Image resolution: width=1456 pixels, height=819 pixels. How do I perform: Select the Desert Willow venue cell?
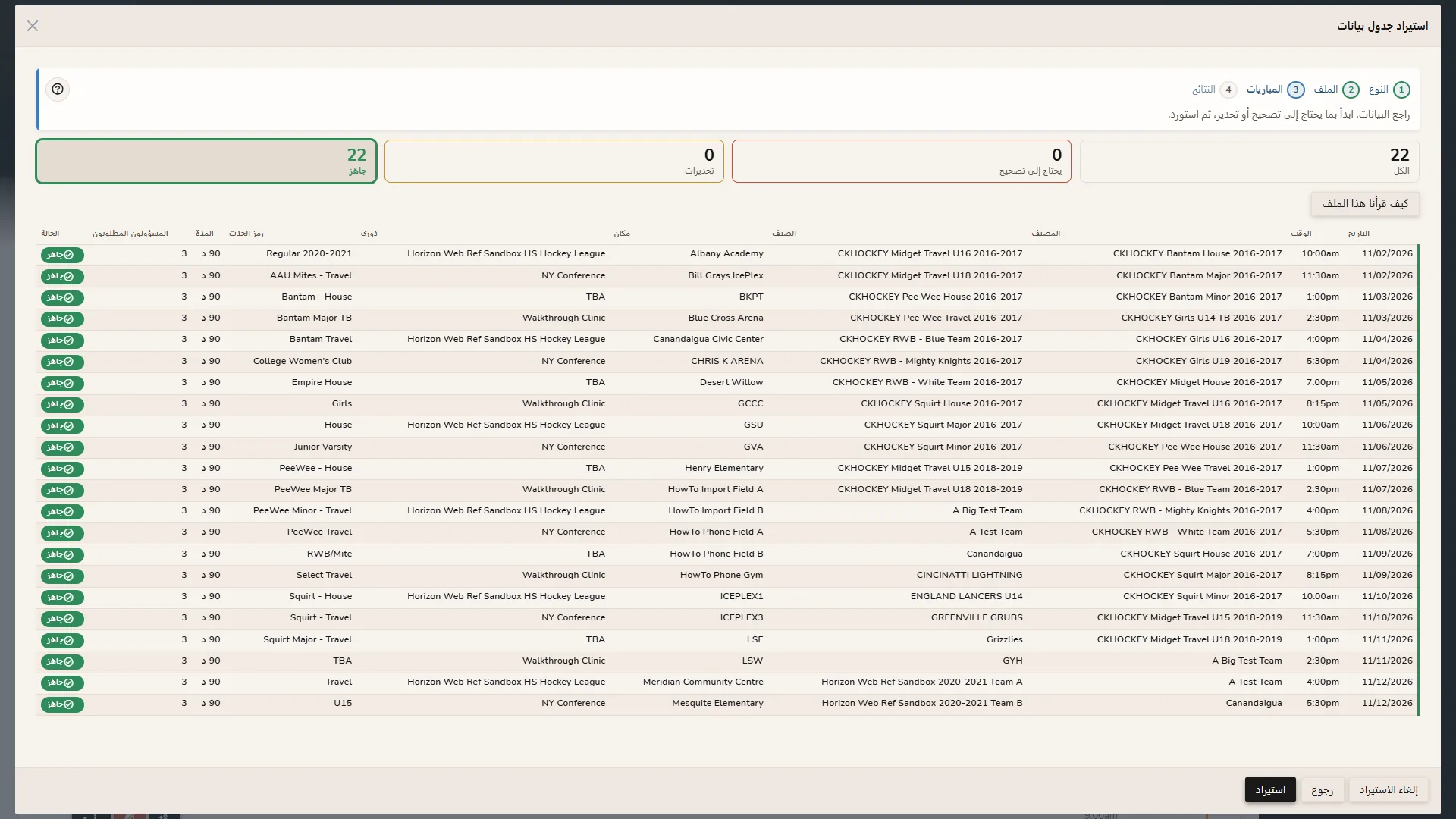(x=732, y=382)
